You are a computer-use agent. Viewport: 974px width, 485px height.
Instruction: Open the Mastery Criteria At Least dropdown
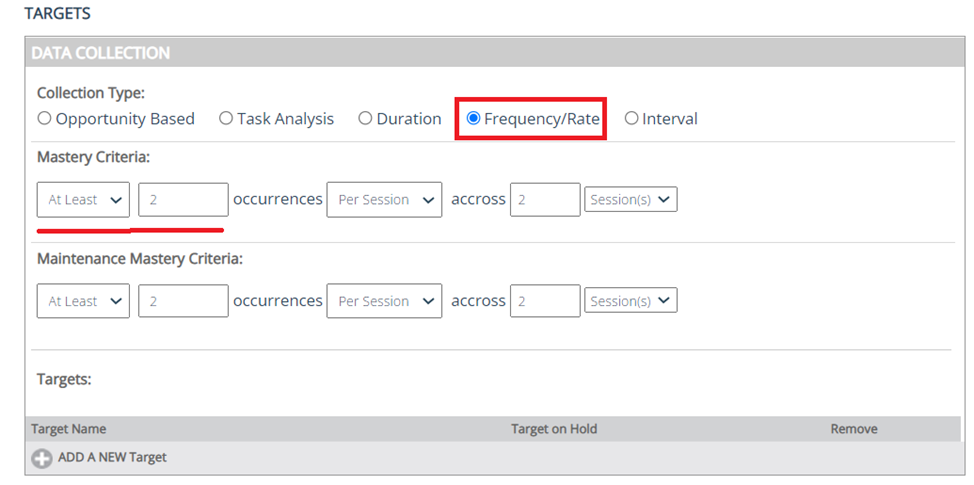click(83, 200)
